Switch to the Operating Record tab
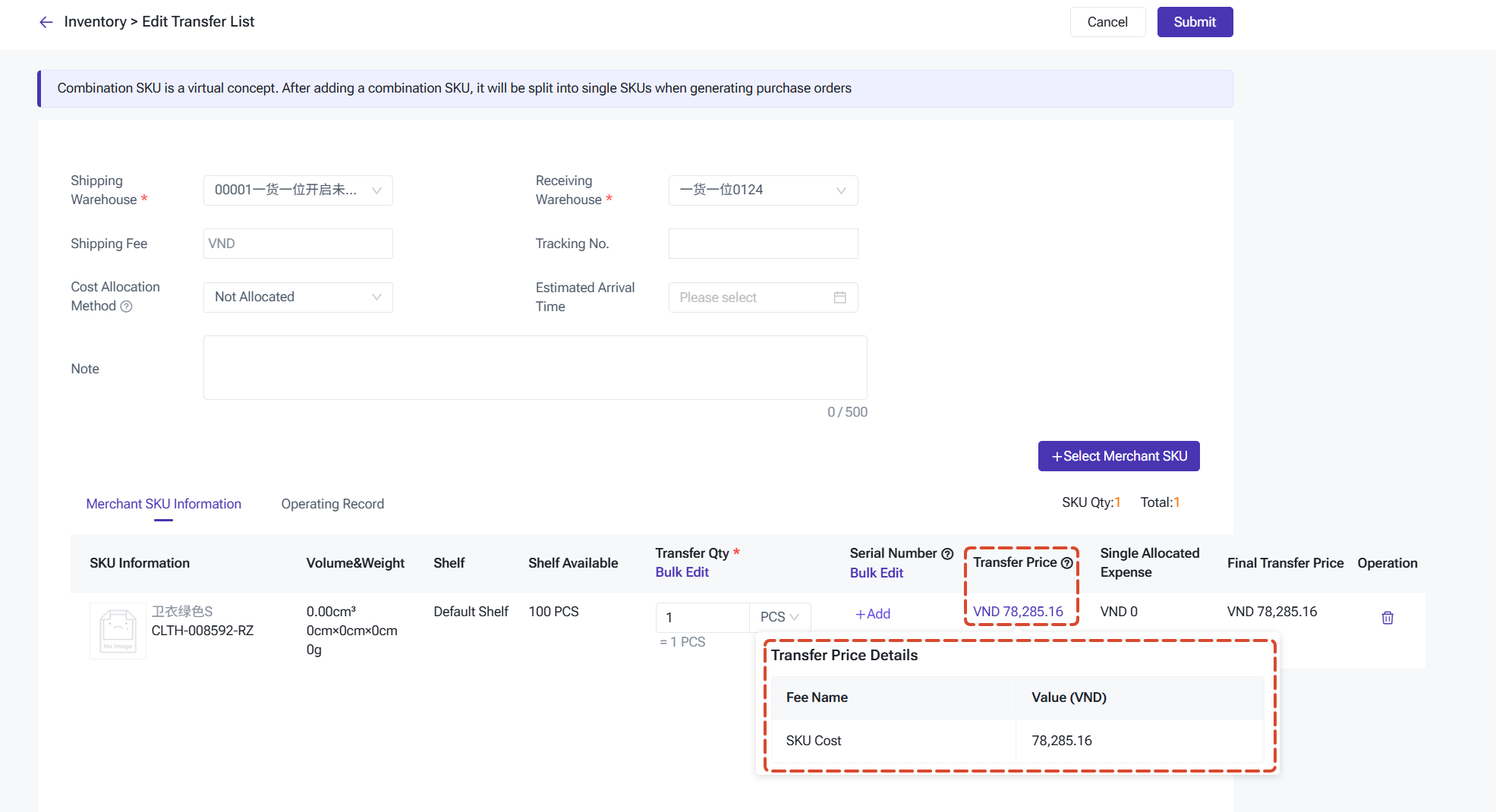This screenshot has width=1496, height=812. click(x=332, y=504)
